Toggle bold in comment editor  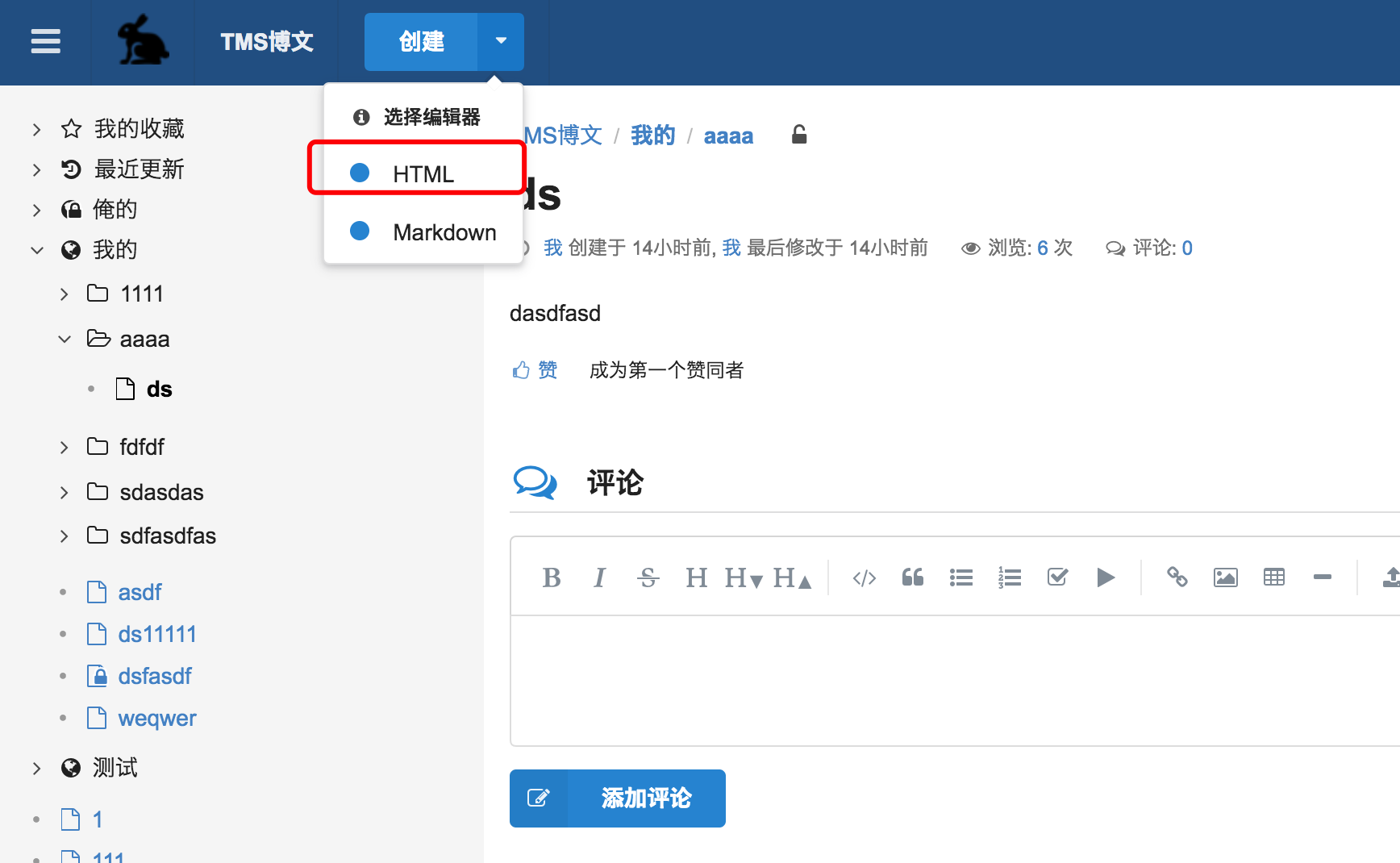552,577
